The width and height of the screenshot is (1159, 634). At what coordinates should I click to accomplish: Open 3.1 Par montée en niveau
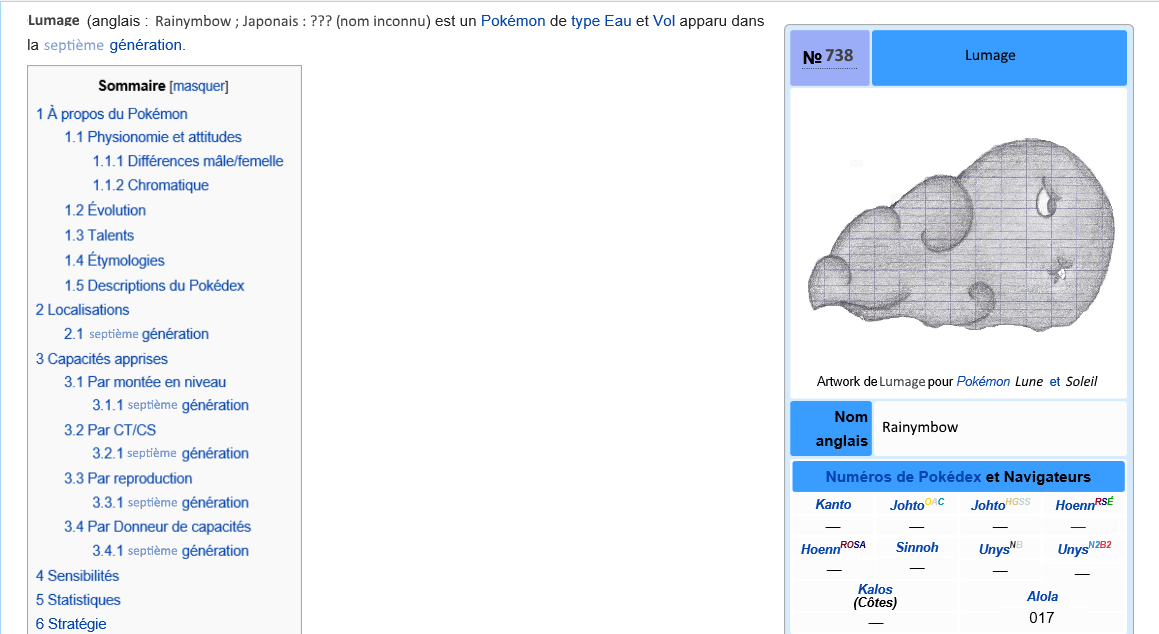point(145,382)
